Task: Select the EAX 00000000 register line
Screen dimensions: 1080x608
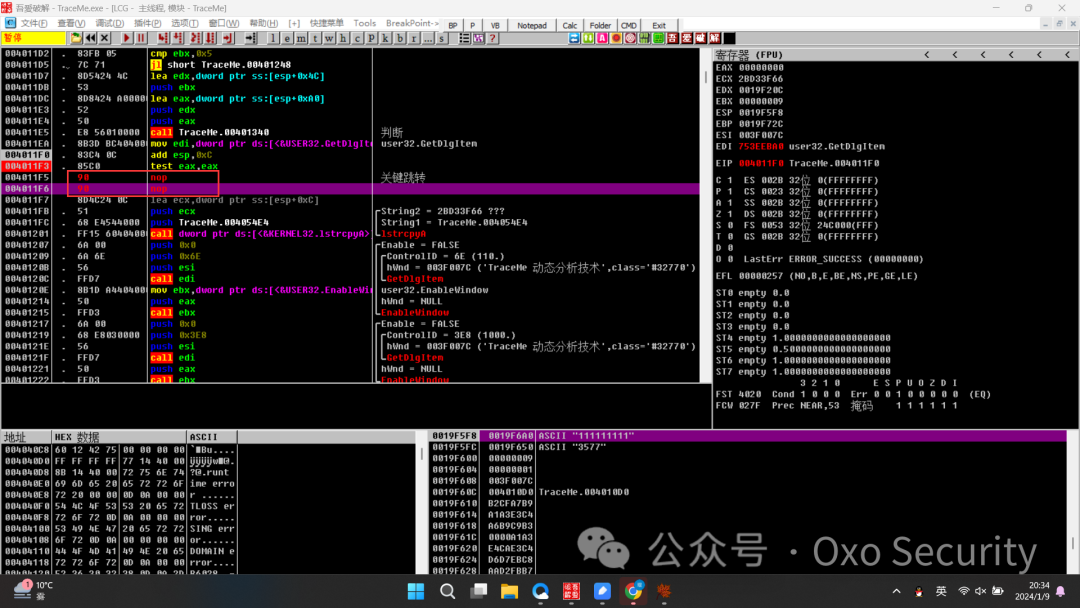Action: [x=749, y=67]
